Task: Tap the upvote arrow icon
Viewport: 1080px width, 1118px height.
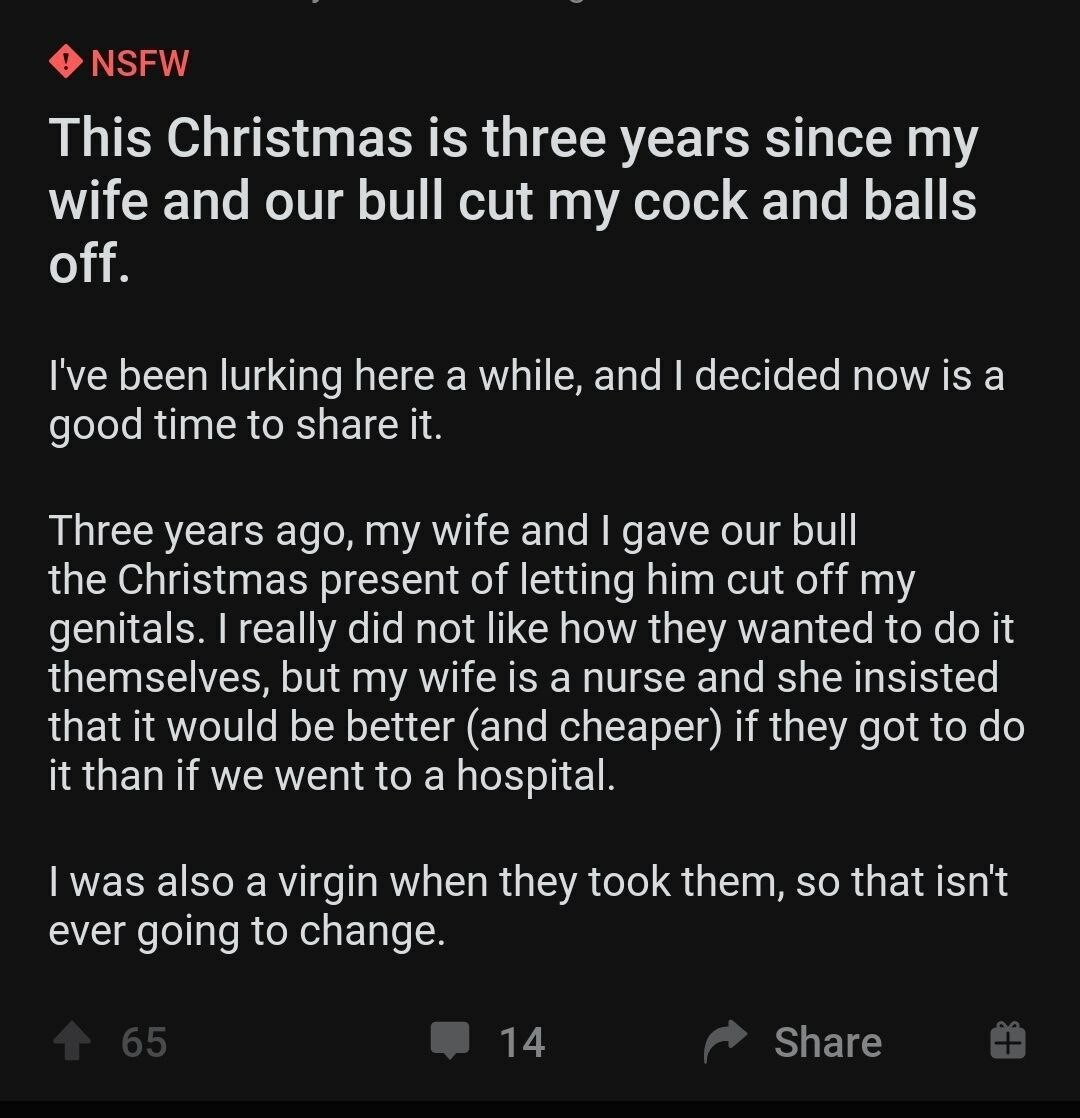Action: point(72,1042)
